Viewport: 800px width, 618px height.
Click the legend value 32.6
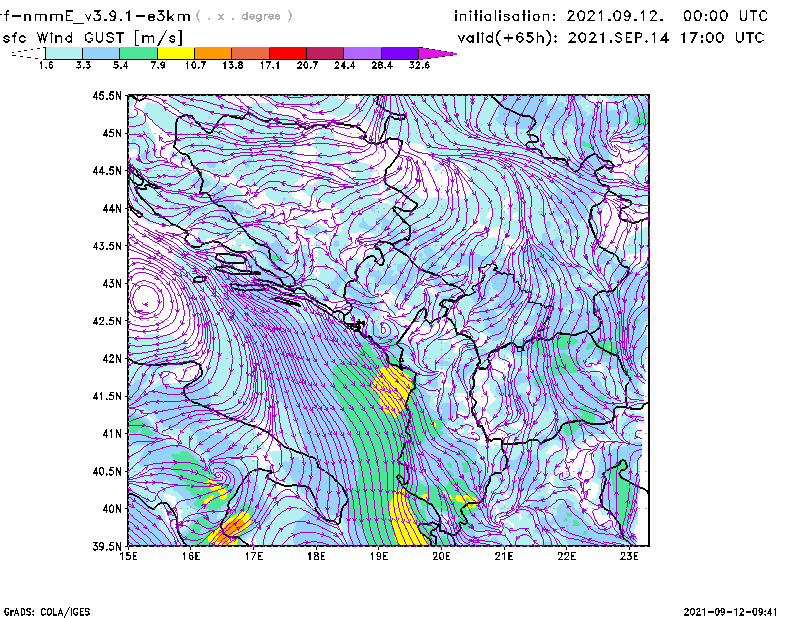point(419,65)
